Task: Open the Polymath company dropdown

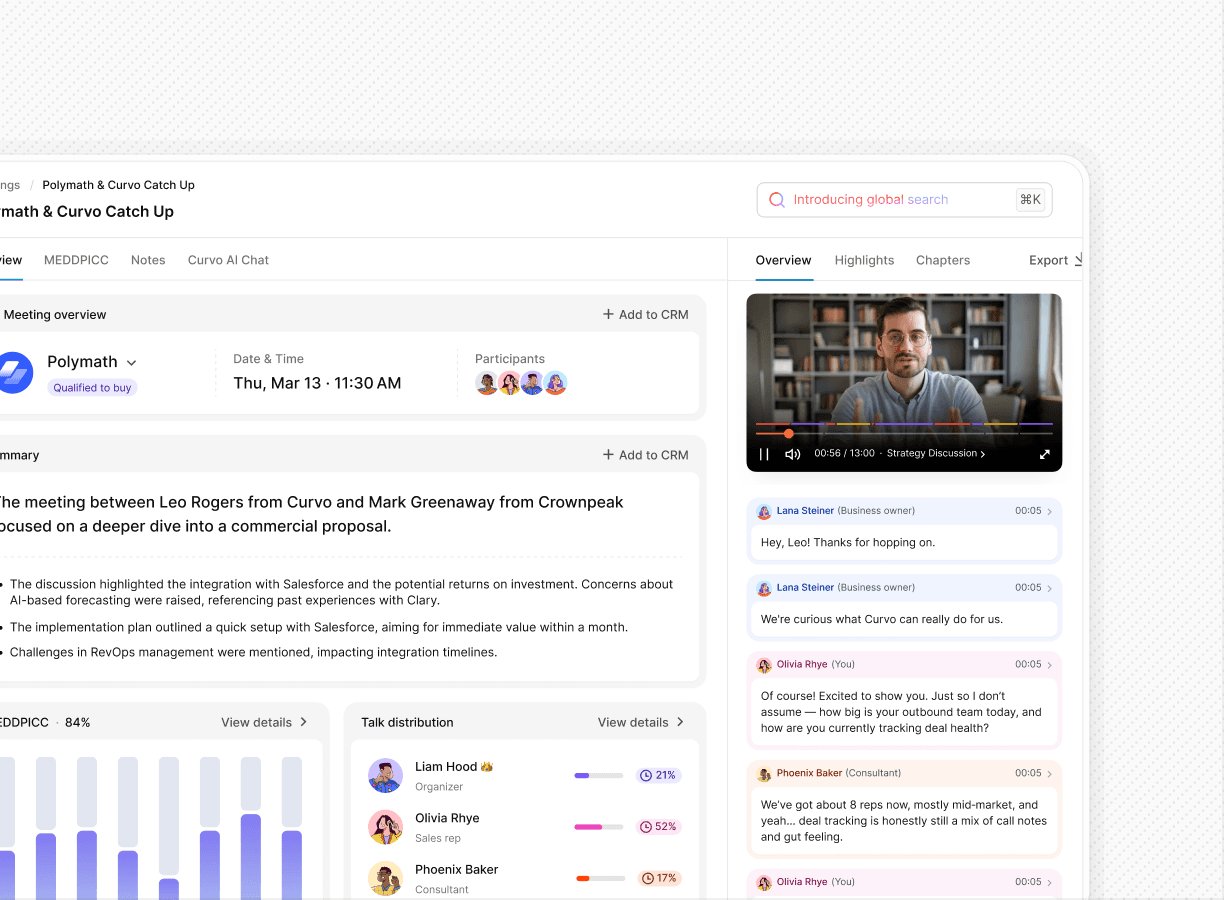Action: coord(131,363)
